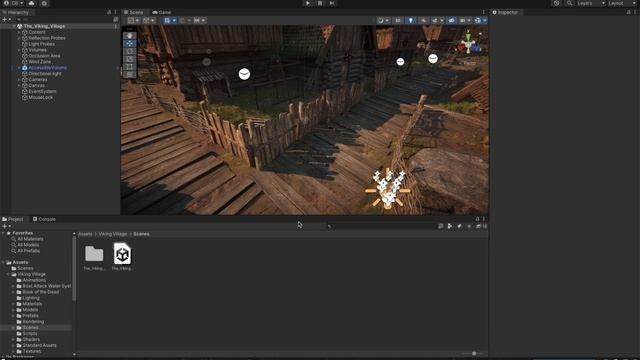Select the Rotate tool in scene overlay

[130, 51]
